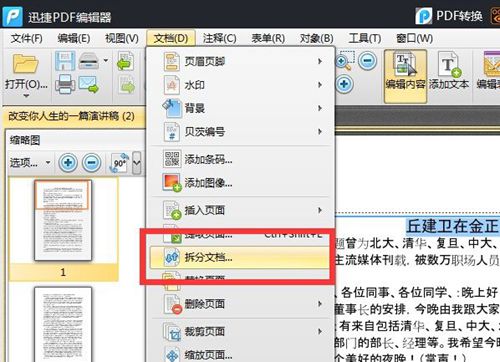Zoom in thumbnails with plus icon
The height and width of the screenshot is (362, 500).
pos(68,163)
